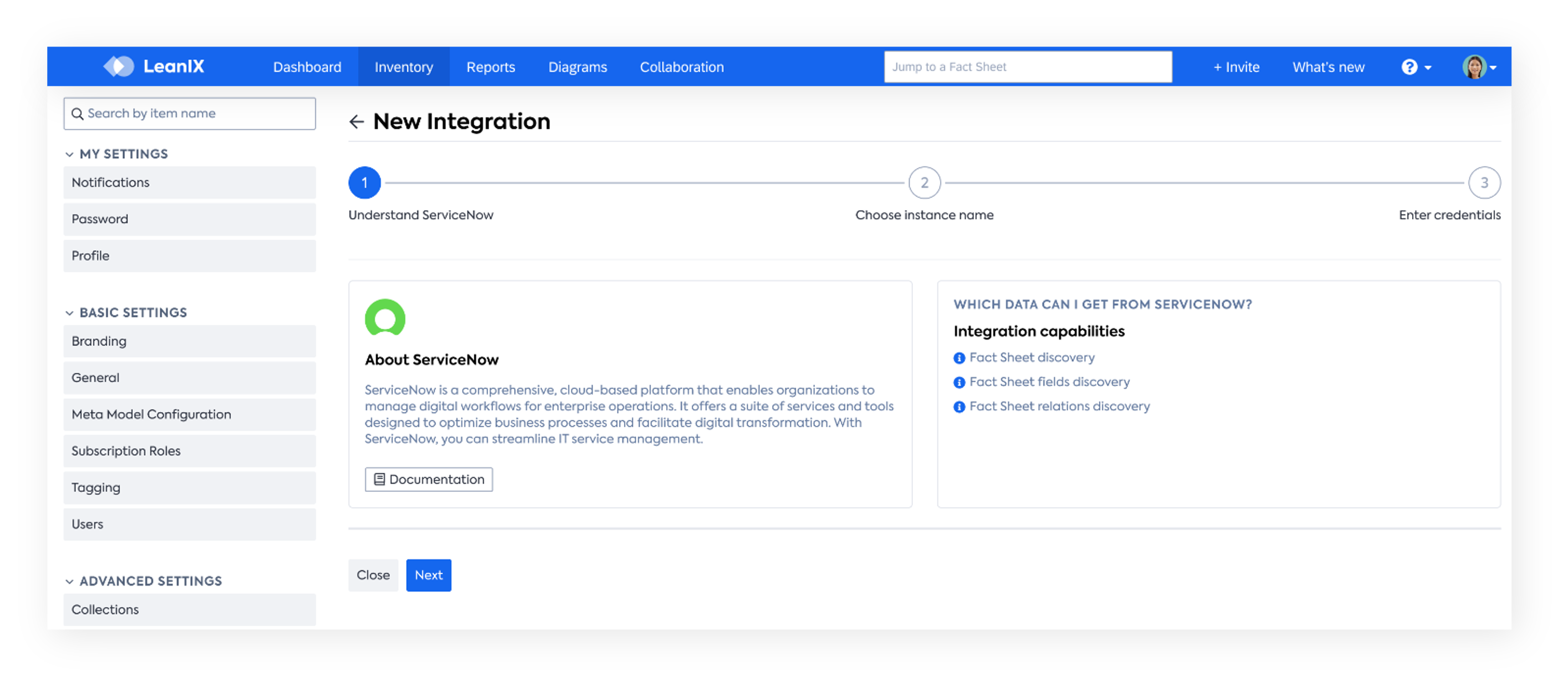The image size is (1568, 686).
Task: Click the Next button
Action: click(x=429, y=575)
